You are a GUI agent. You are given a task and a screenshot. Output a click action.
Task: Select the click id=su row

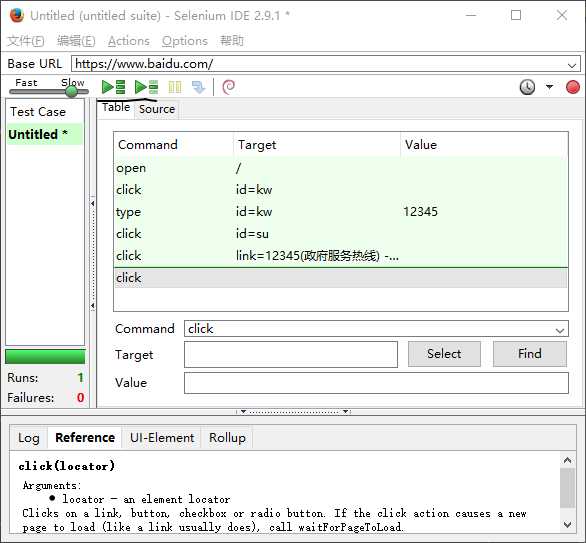[x=340, y=234]
